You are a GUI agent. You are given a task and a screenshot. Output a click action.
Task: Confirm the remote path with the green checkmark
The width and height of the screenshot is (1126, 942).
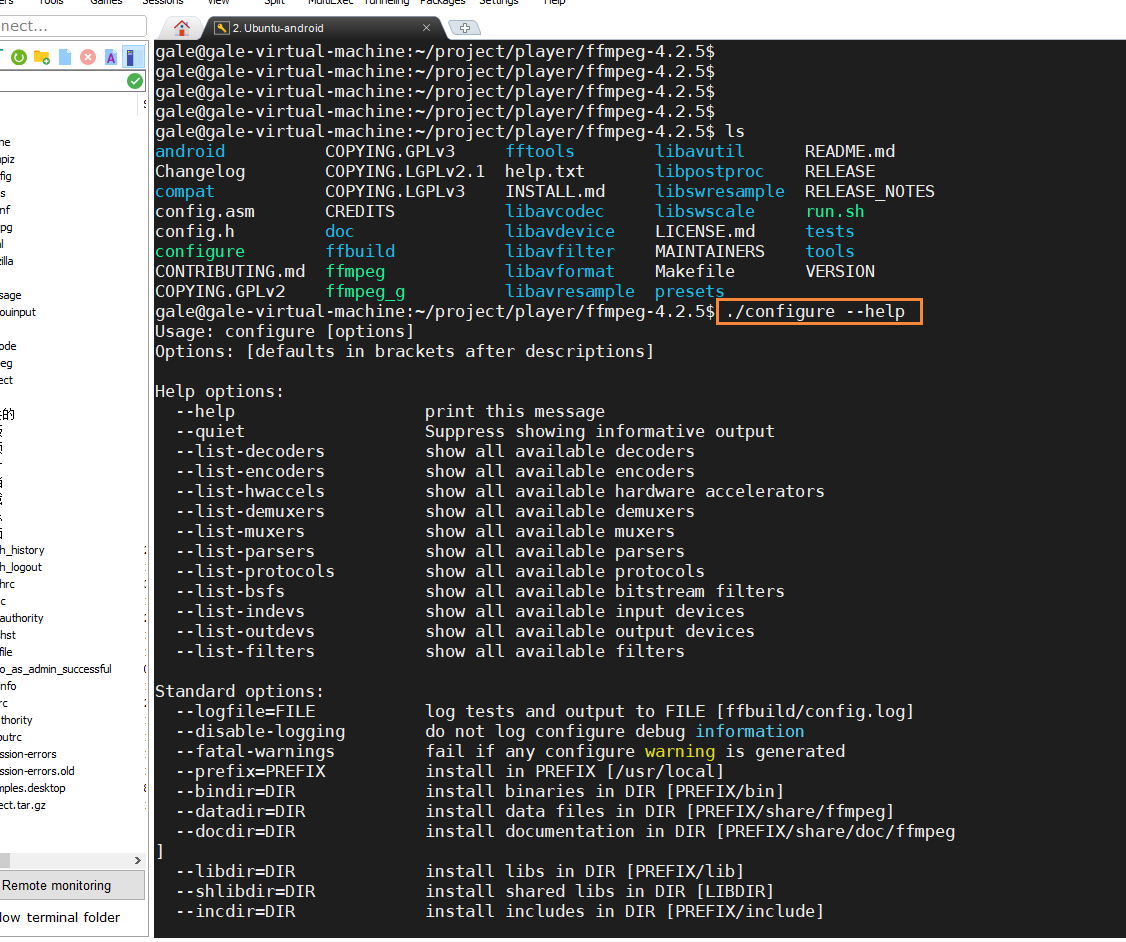click(134, 80)
